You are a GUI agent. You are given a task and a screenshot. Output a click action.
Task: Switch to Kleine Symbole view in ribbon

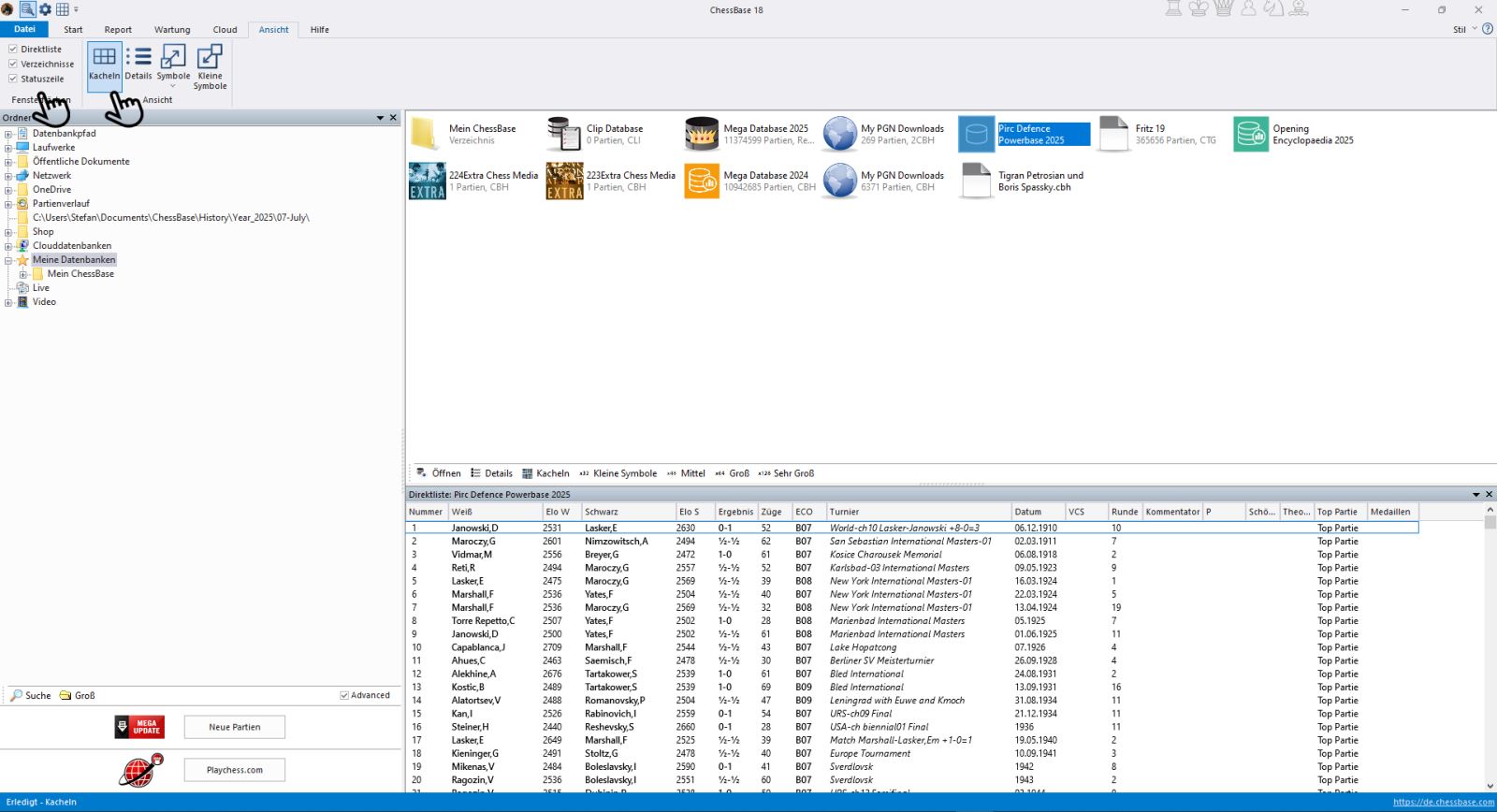pos(210,66)
